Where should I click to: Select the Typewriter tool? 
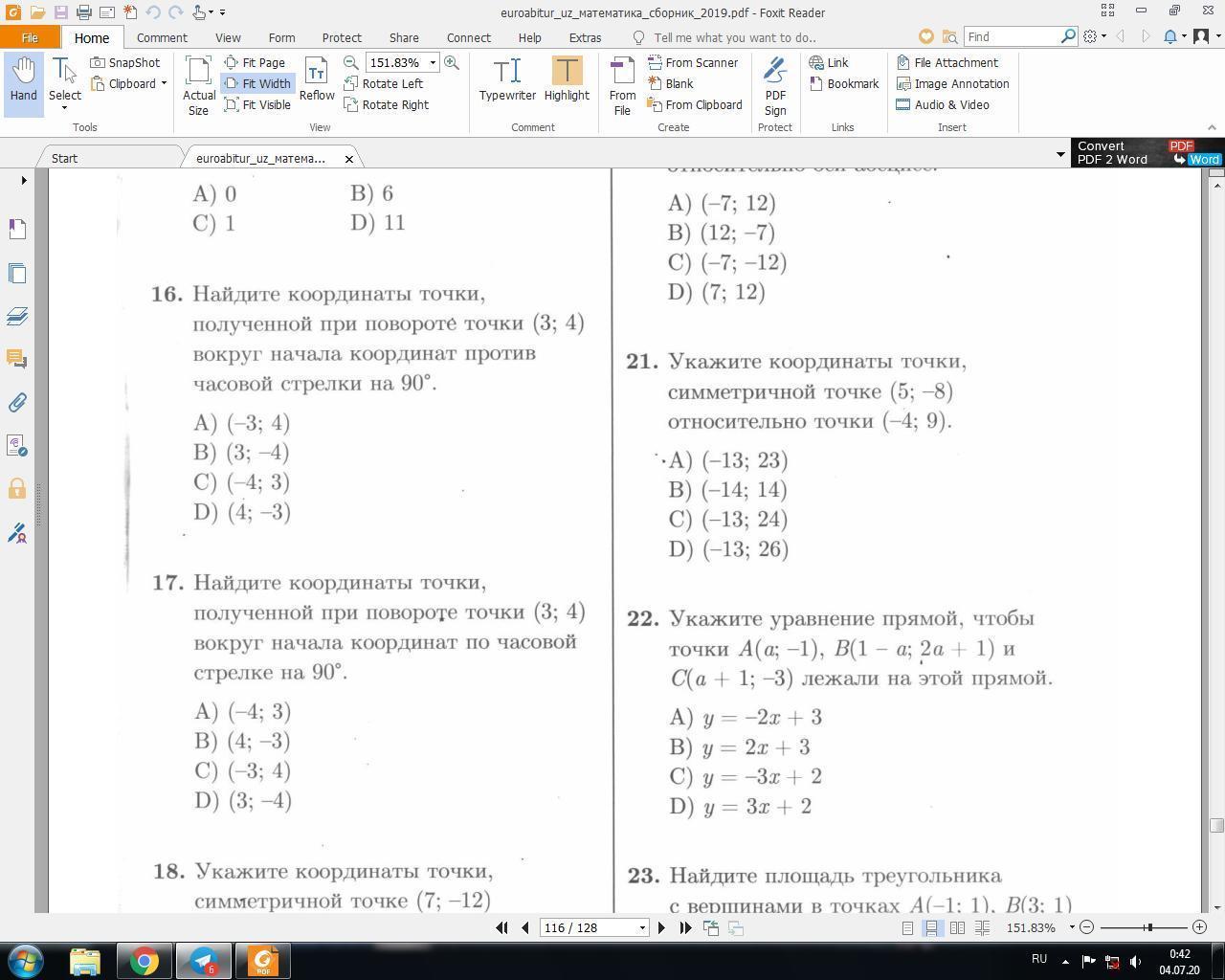tap(507, 78)
